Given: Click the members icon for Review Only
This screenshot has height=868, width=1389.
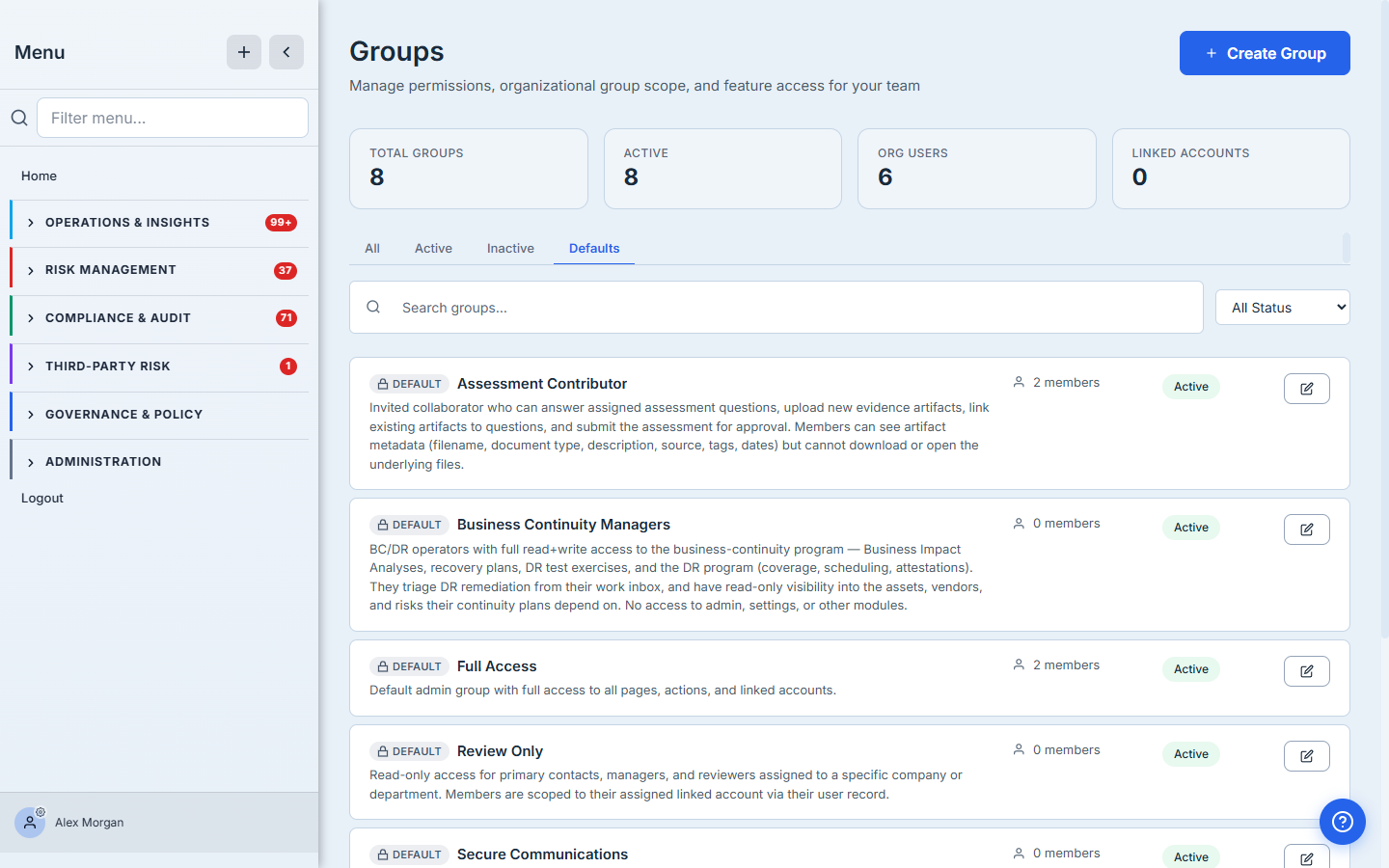Looking at the screenshot, I should (x=1019, y=749).
